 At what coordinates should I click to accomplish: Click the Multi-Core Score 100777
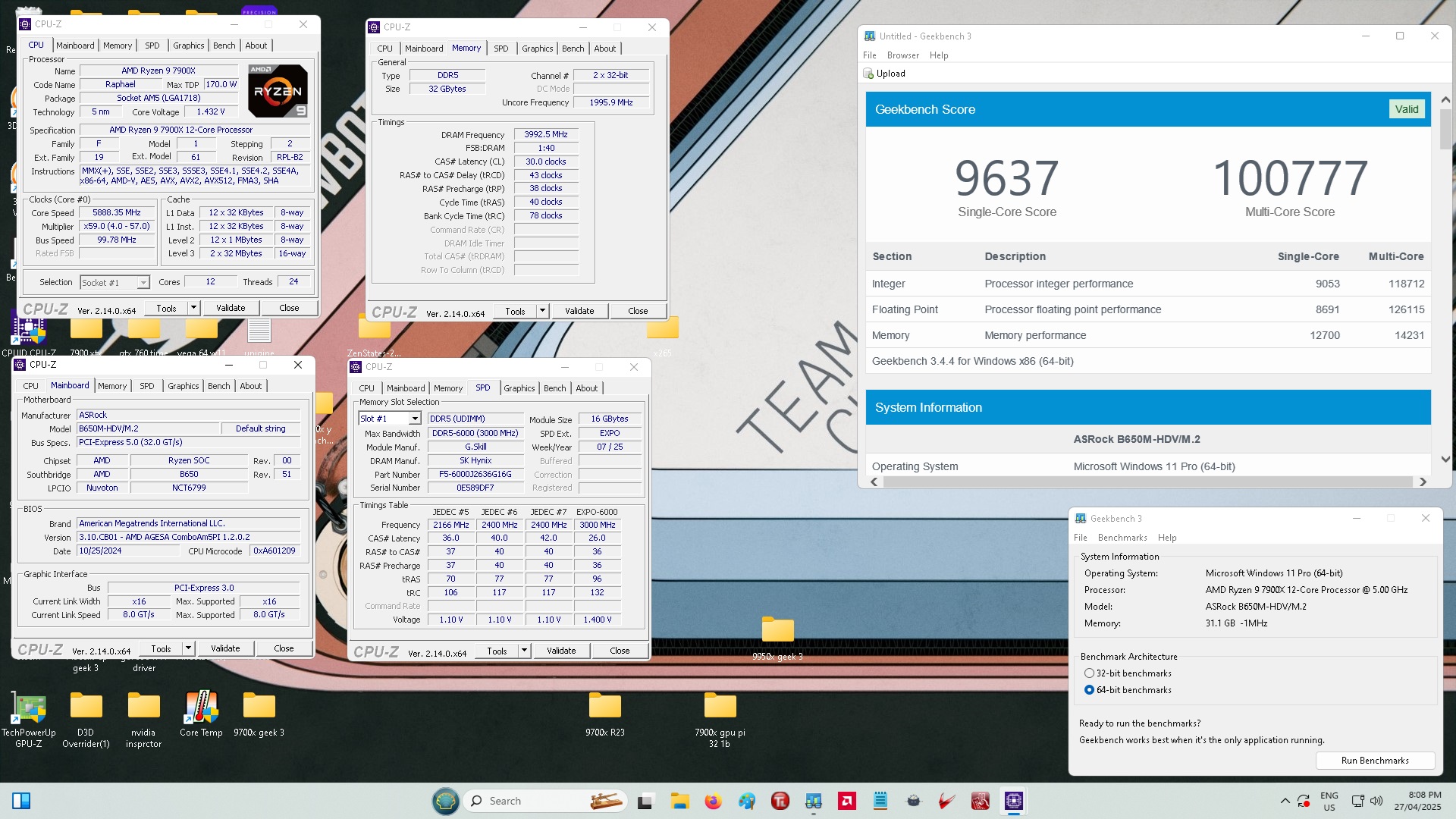[1289, 178]
